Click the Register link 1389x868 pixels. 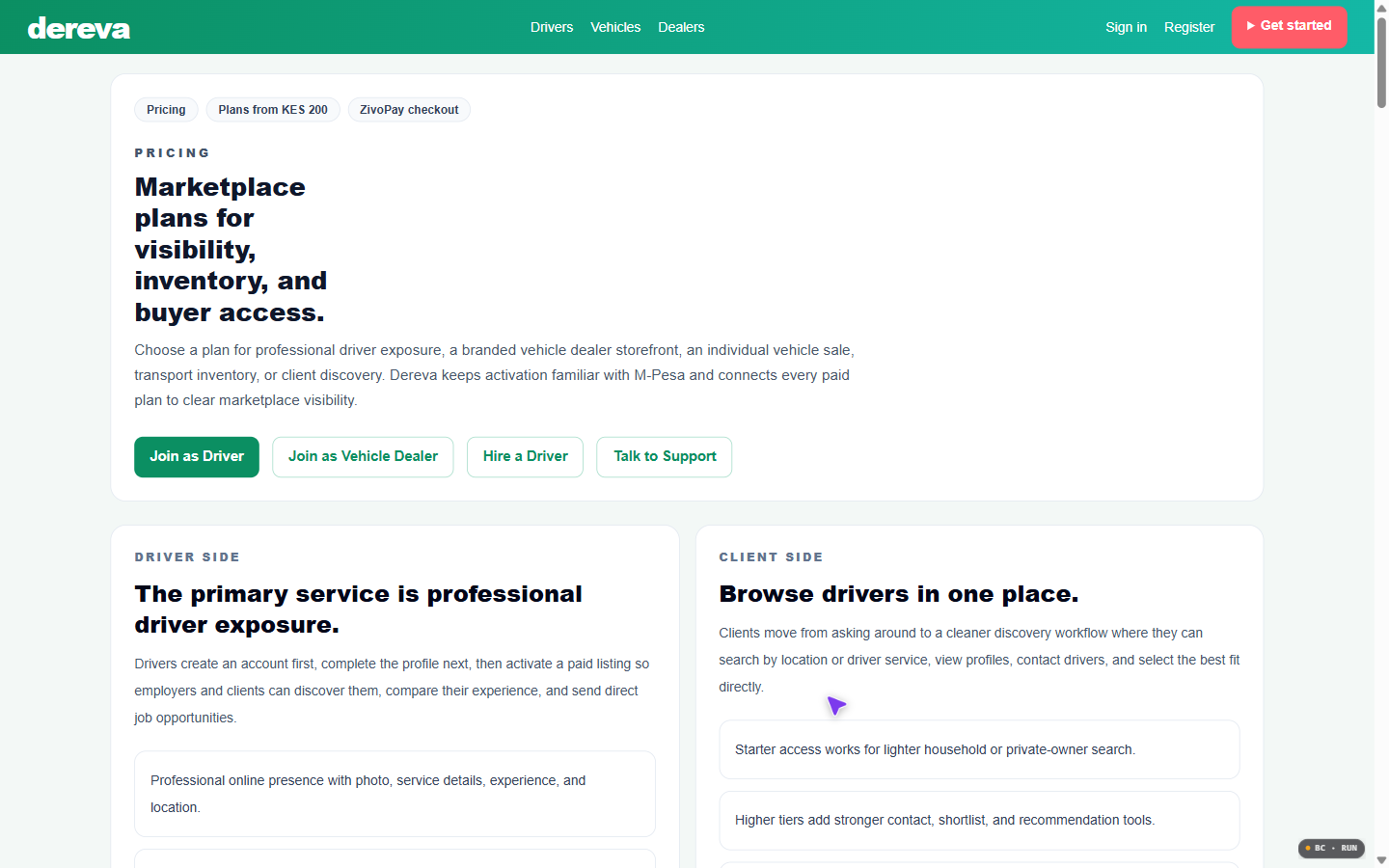1189,27
